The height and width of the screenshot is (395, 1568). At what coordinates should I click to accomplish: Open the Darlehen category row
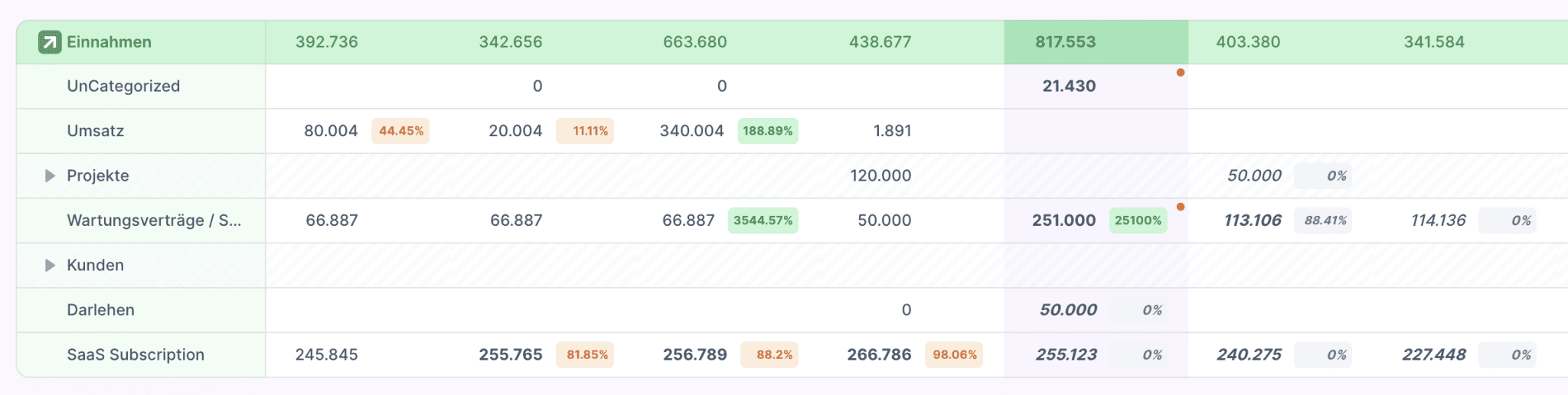(100, 310)
